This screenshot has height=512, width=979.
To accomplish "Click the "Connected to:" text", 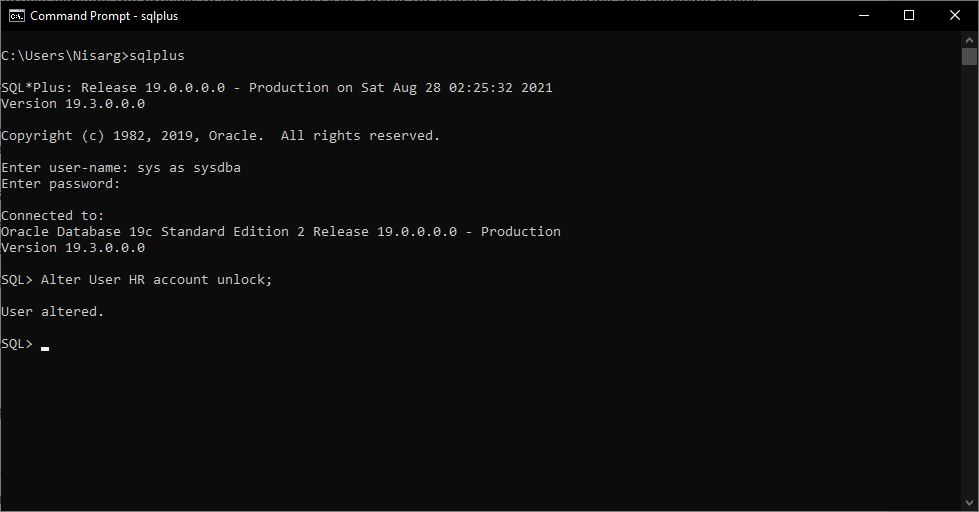I will click(52, 216).
